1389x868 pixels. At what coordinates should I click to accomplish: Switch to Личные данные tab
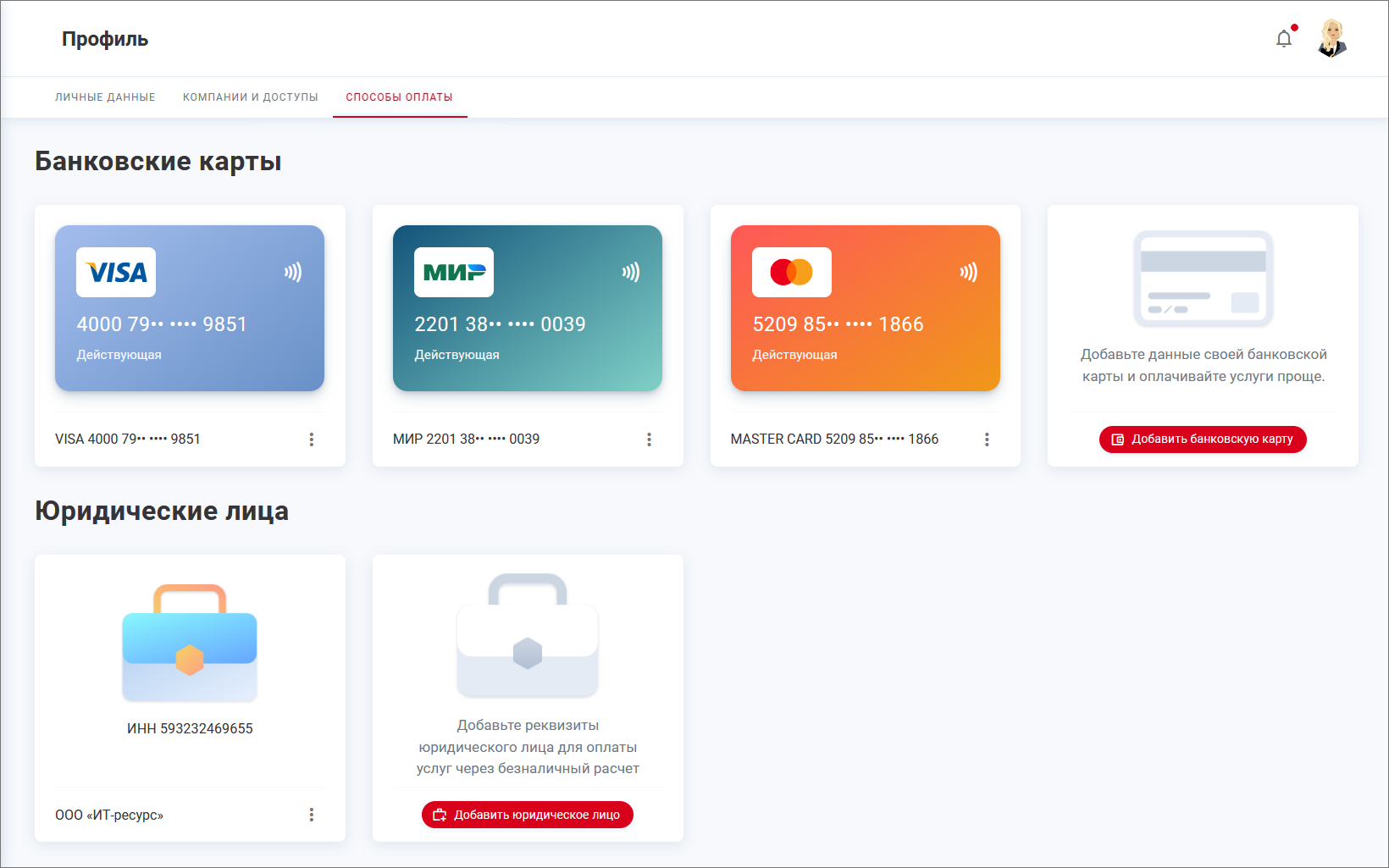[x=105, y=97]
